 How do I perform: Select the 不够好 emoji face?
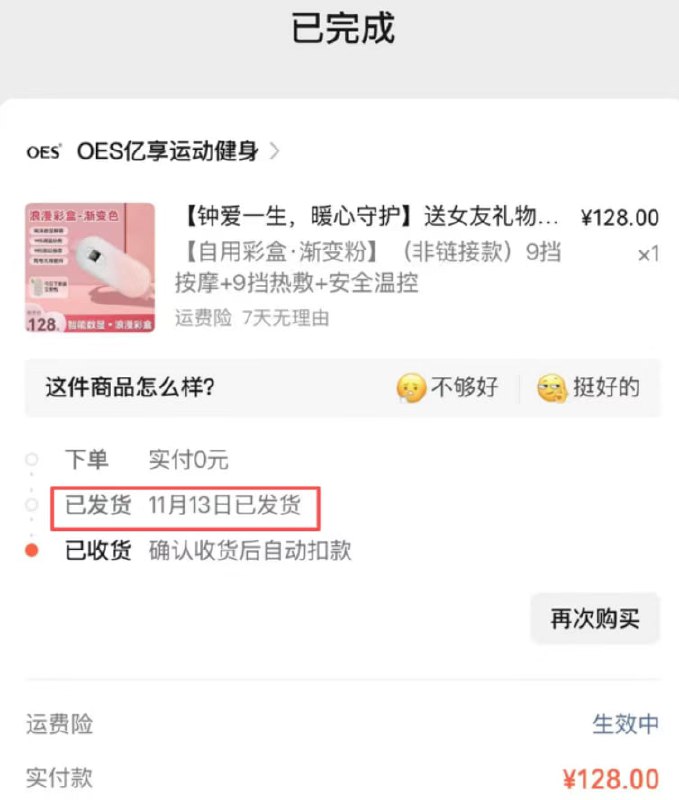click(411, 388)
